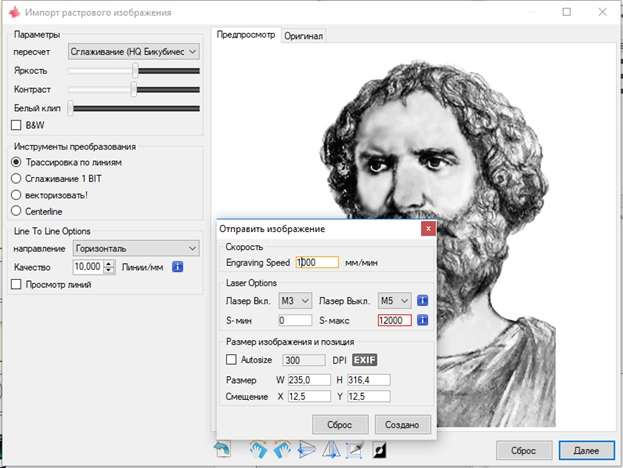The width and height of the screenshot is (623, 468).
Task: Maximize the import window
Action: 567,12
